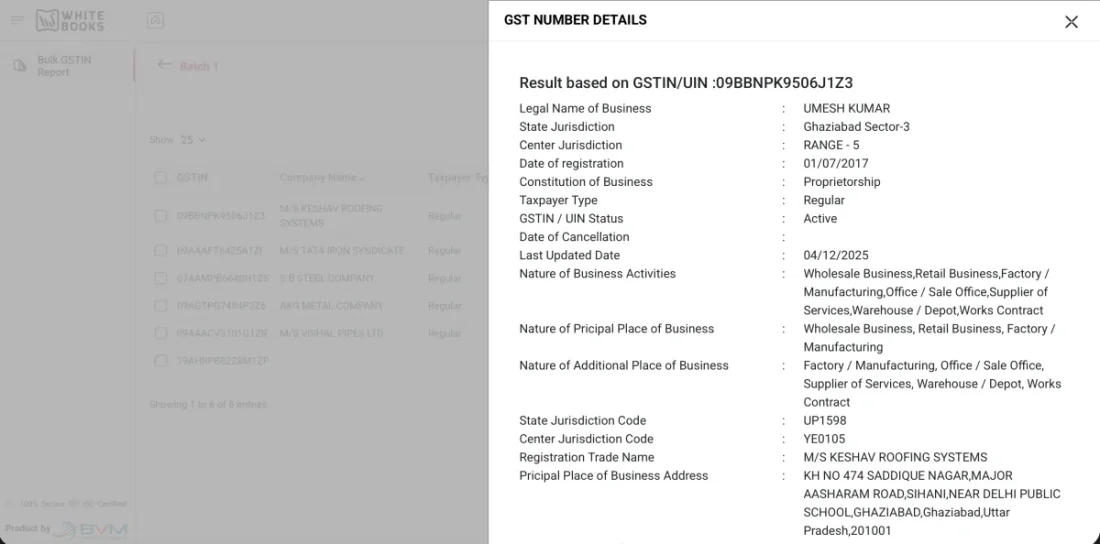The image size is (1100, 544).
Task: Click GSTIN 09AGTPG7484P2Z6 in the table
Action: [x=221, y=306]
